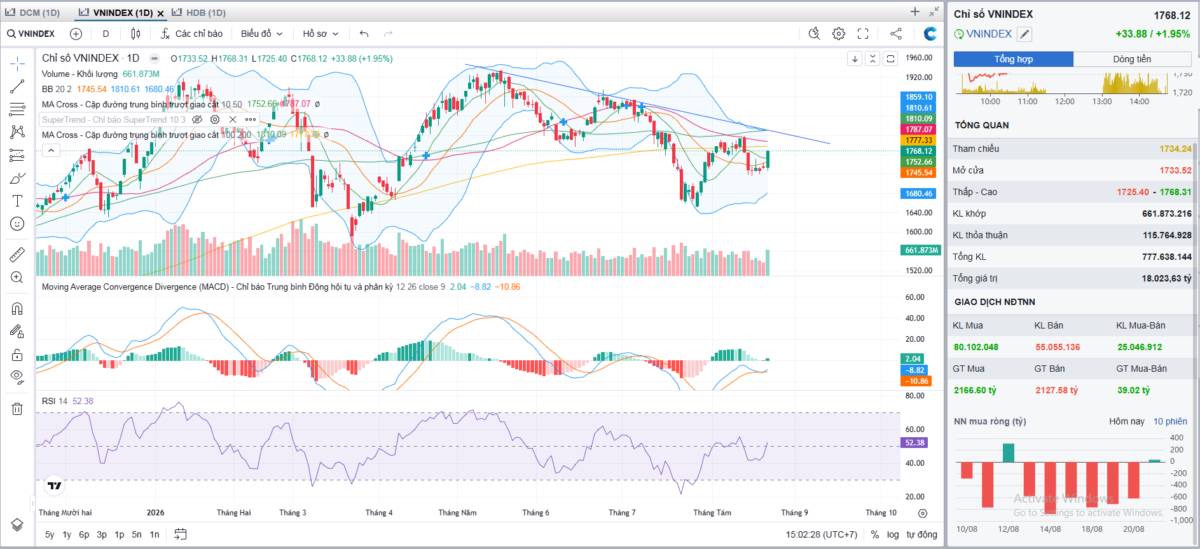
Task: Add a new chart tab with plus
Action: click(915, 11)
